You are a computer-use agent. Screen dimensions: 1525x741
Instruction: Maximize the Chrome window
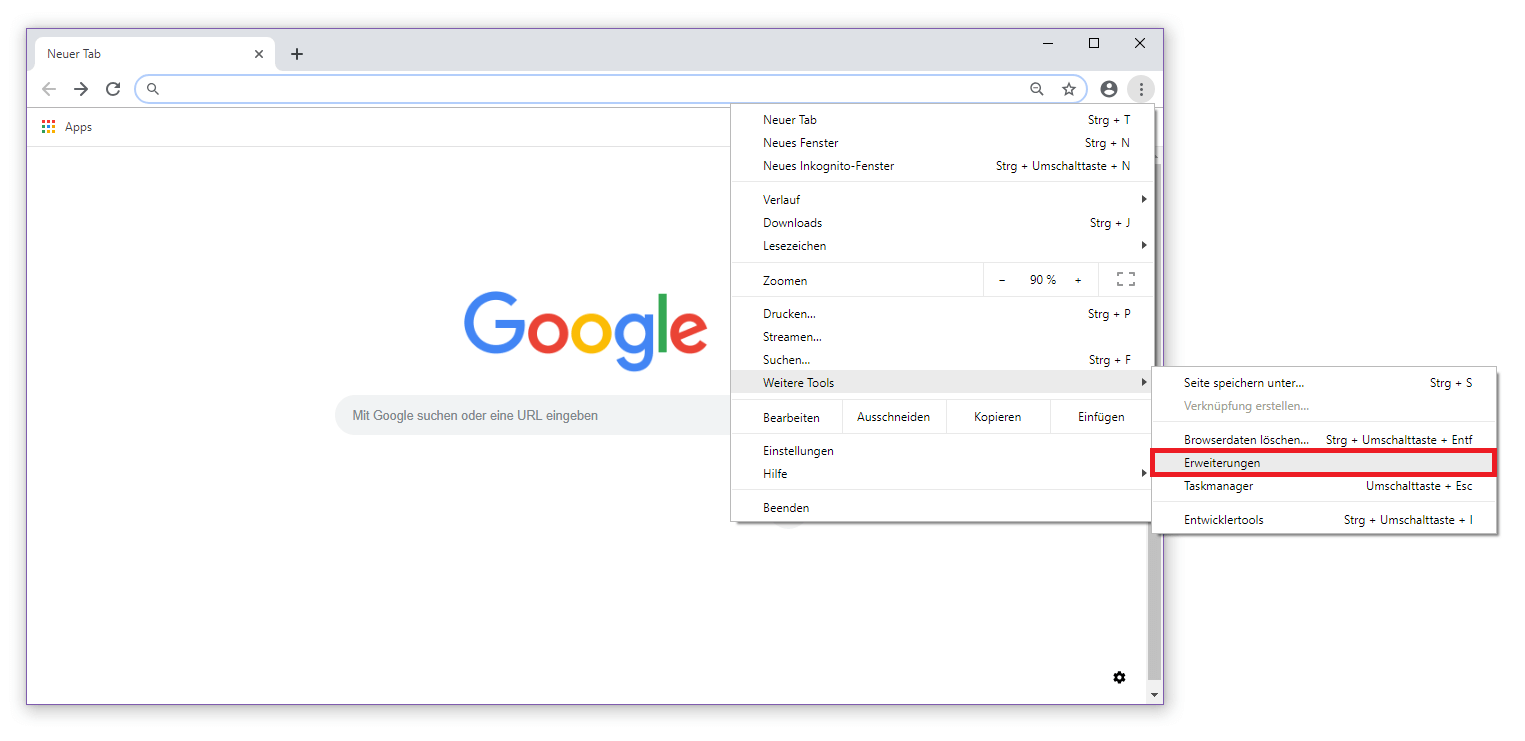click(x=1094, y=44)
